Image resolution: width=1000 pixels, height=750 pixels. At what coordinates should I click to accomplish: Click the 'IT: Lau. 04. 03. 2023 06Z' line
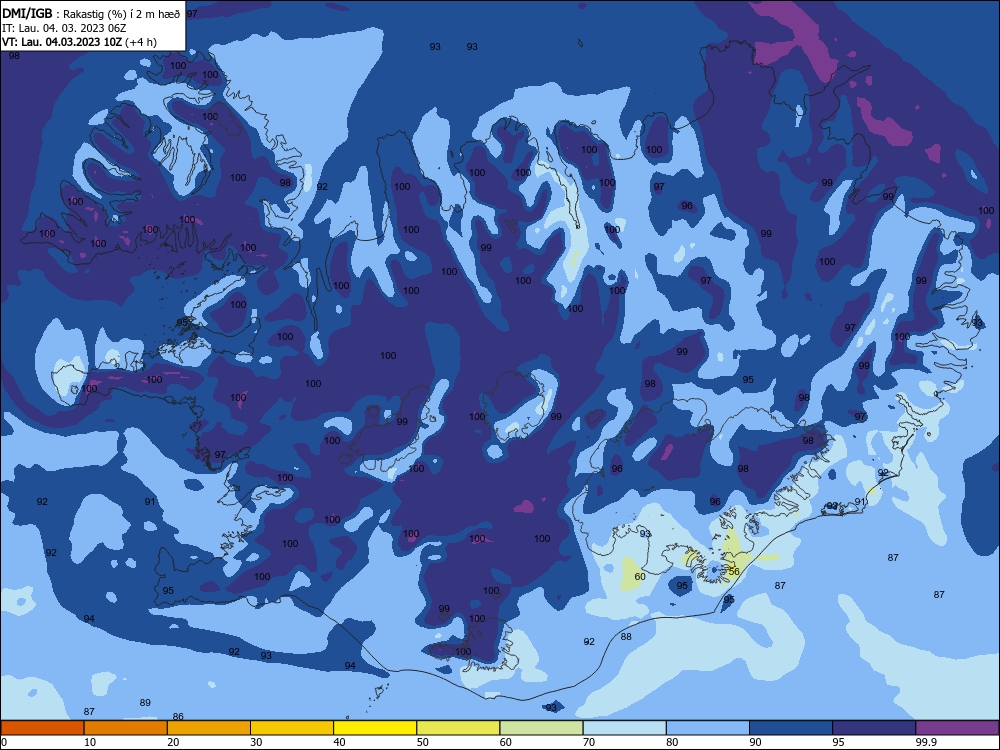(x=64, y=28)
